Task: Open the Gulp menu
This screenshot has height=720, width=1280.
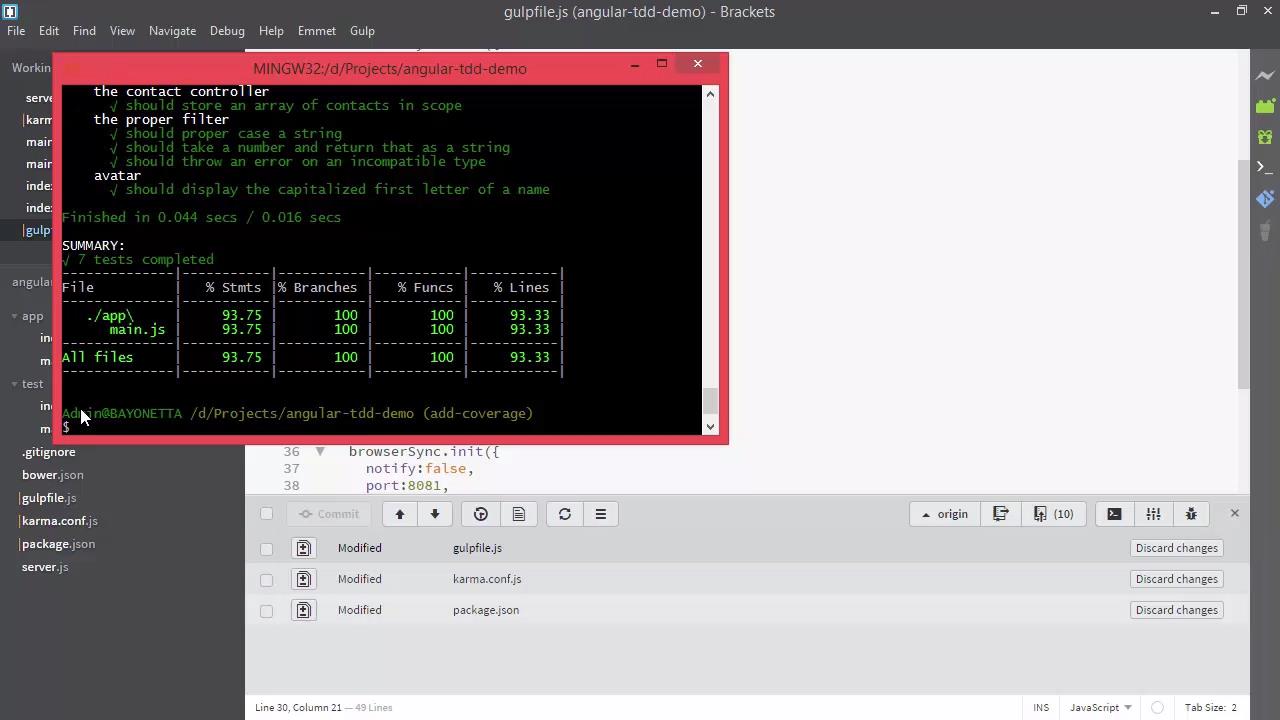Action: pyautogui.click(x=362, y=31)
